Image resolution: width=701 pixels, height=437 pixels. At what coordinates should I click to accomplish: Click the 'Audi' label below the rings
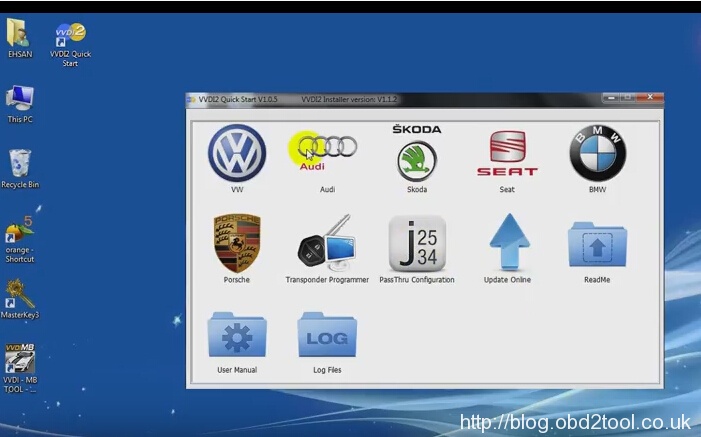click(x=327, y=190)
